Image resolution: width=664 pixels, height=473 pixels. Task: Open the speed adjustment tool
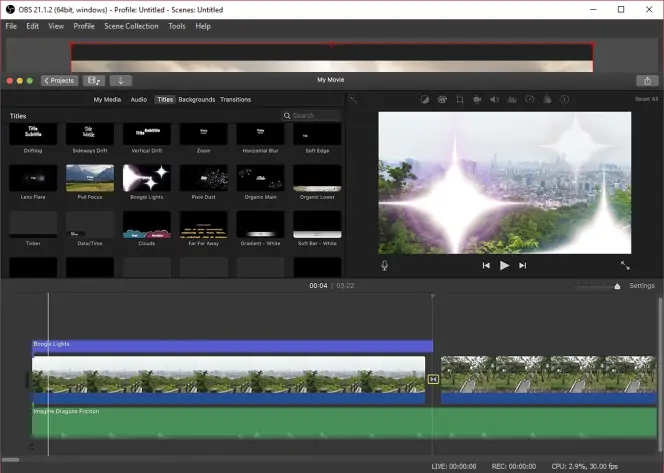[x=529, y=100]
